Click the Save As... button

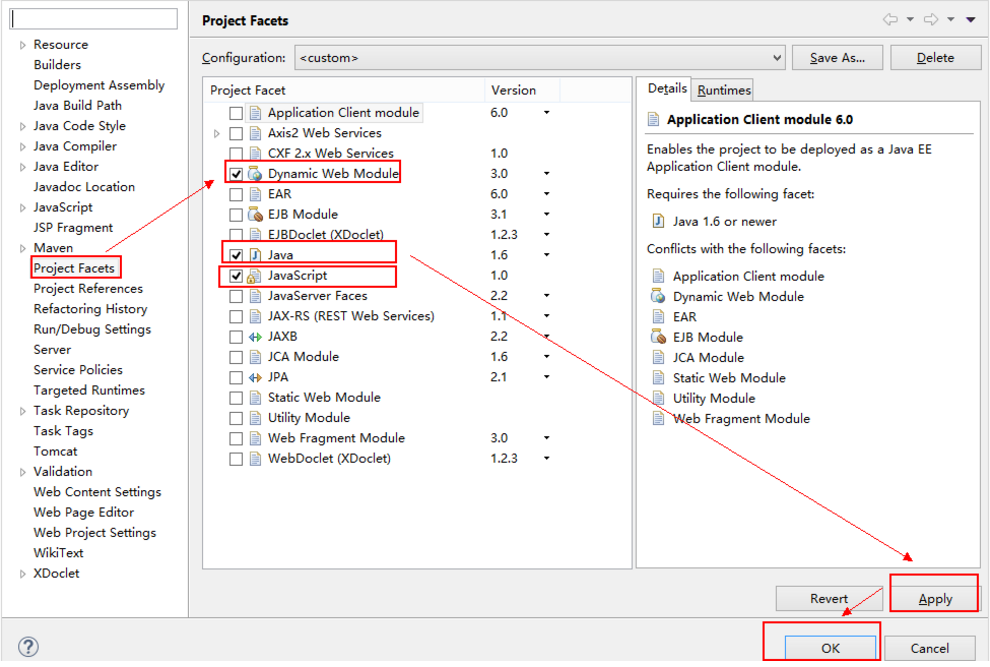(x=837, y=57)
